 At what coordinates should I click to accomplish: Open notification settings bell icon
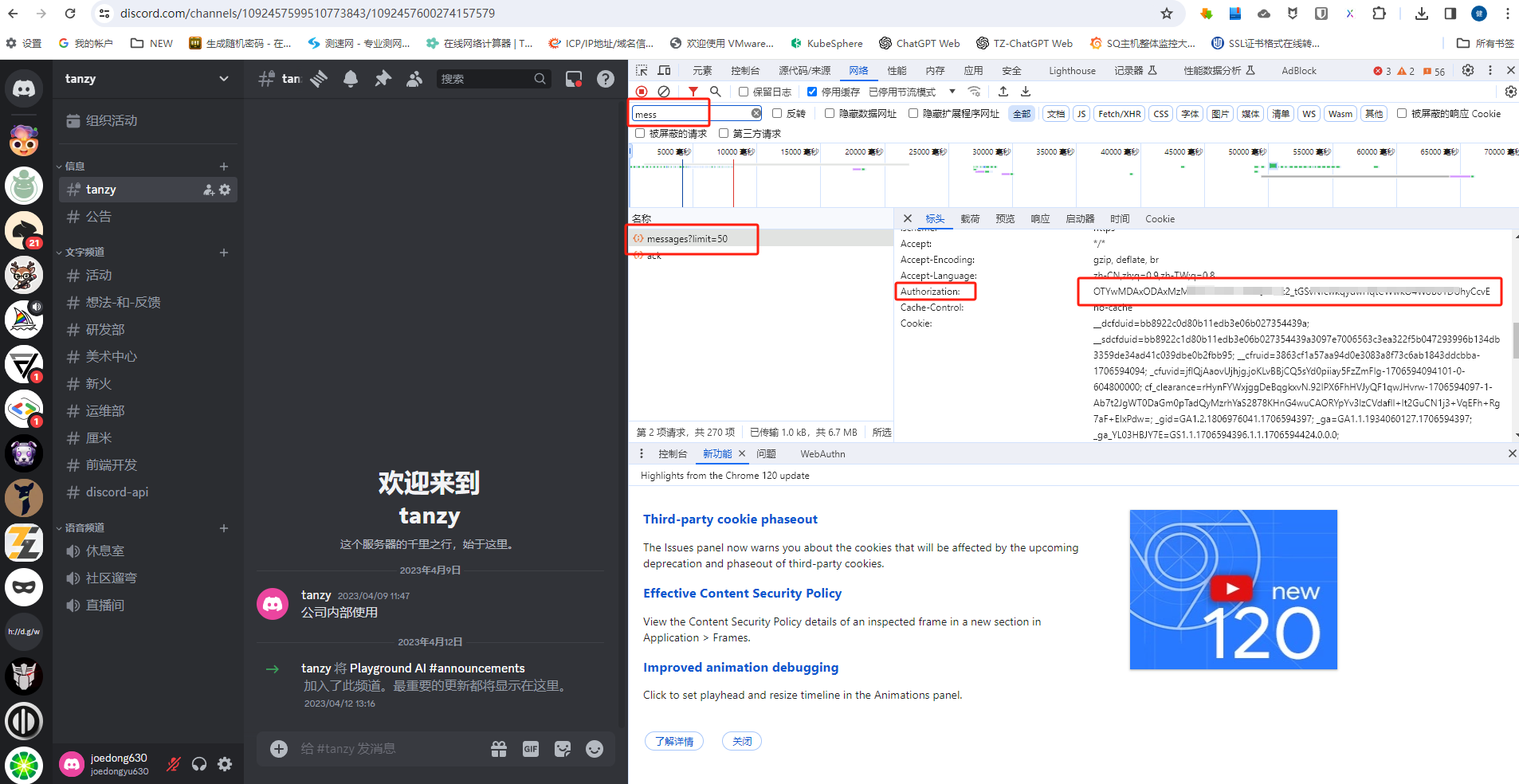click(x=351, y=79)
